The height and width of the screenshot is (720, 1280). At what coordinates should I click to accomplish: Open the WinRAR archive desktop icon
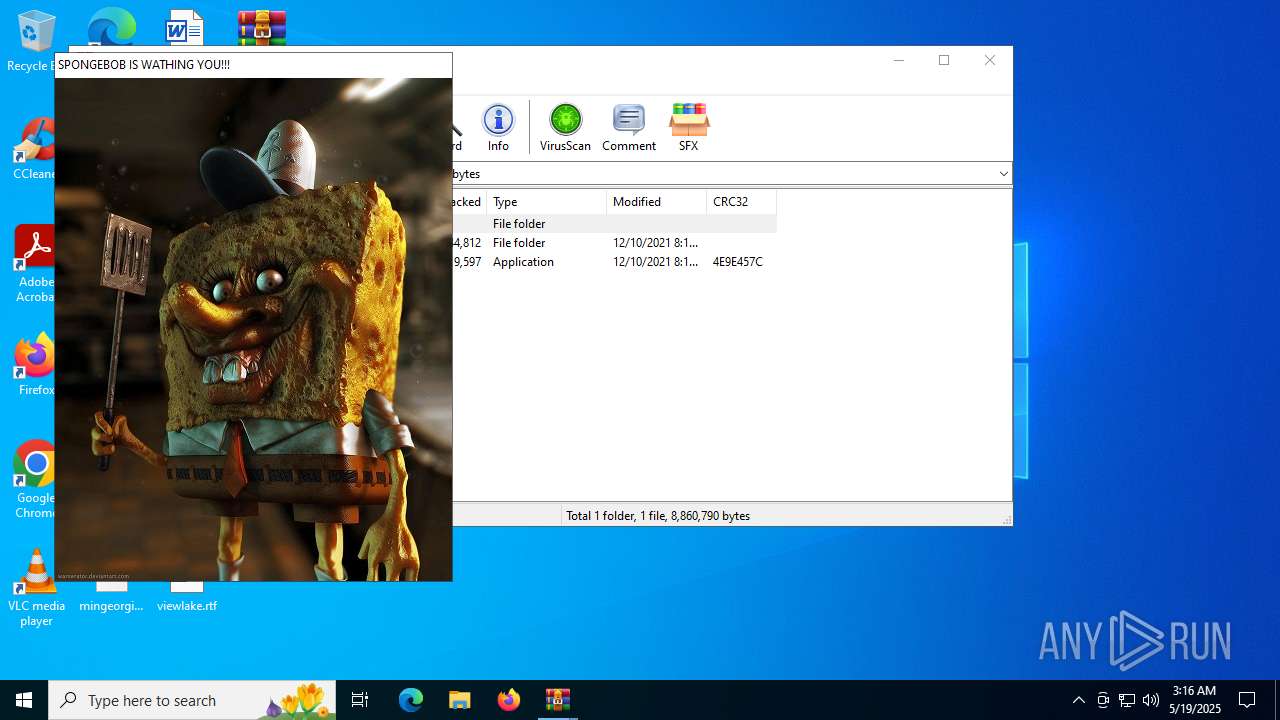tap(262, 28)
